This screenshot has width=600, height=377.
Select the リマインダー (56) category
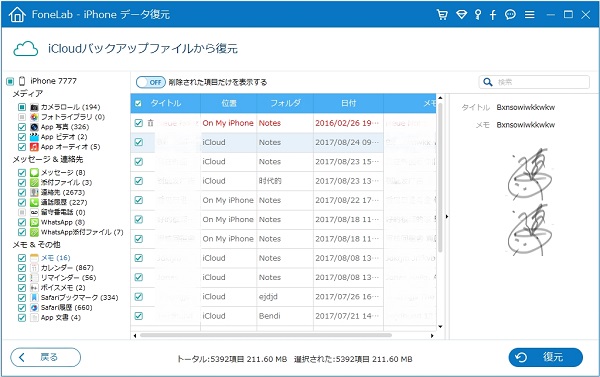coord(68,277)
